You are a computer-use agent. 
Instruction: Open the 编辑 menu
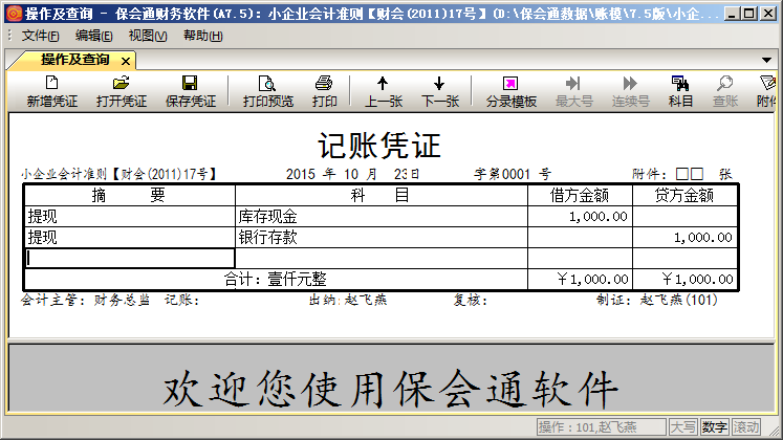pyautogui.click(x=93, y=36)
